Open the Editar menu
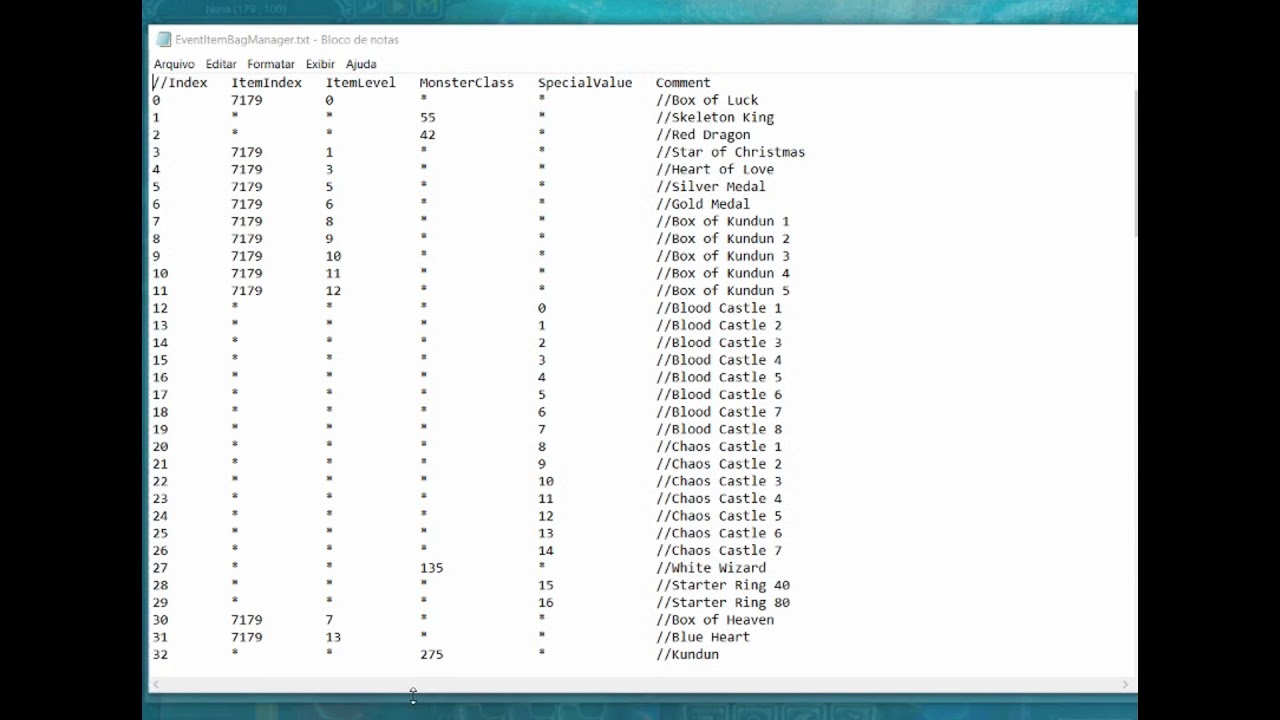1280x720 pixels. [x=221, y=64]
